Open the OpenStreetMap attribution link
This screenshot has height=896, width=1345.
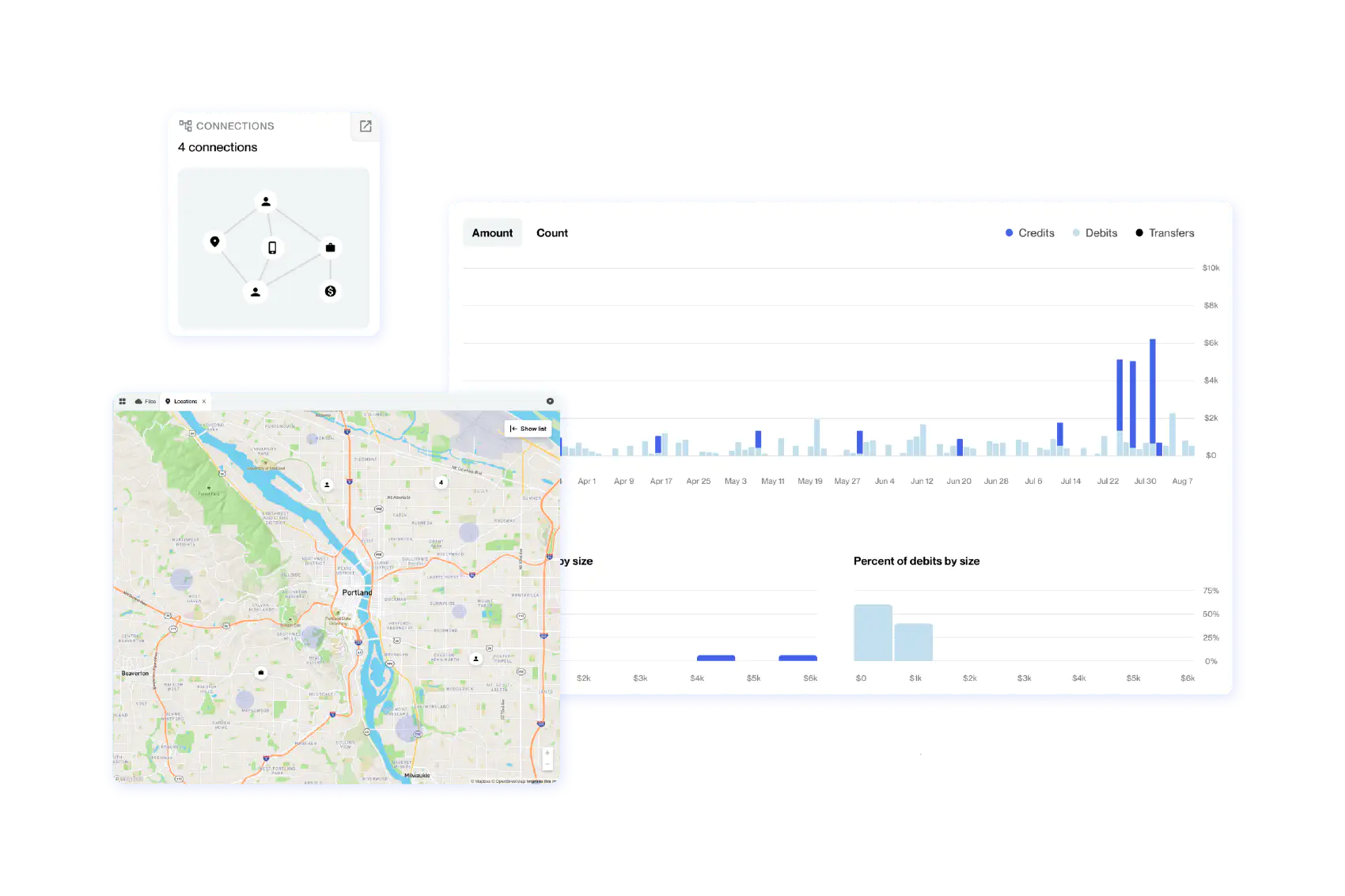[x=510, y=781]
